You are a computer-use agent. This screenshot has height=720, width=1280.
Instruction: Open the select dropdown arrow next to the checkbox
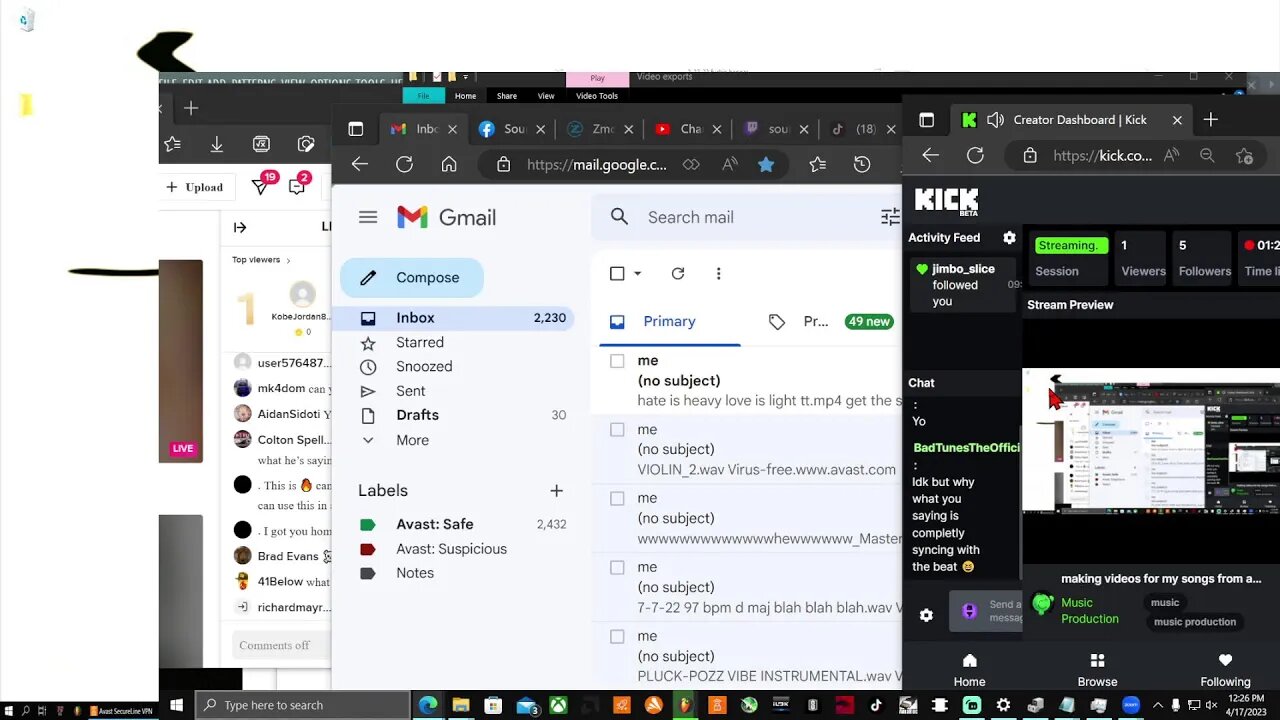click(x=637, y=274)
